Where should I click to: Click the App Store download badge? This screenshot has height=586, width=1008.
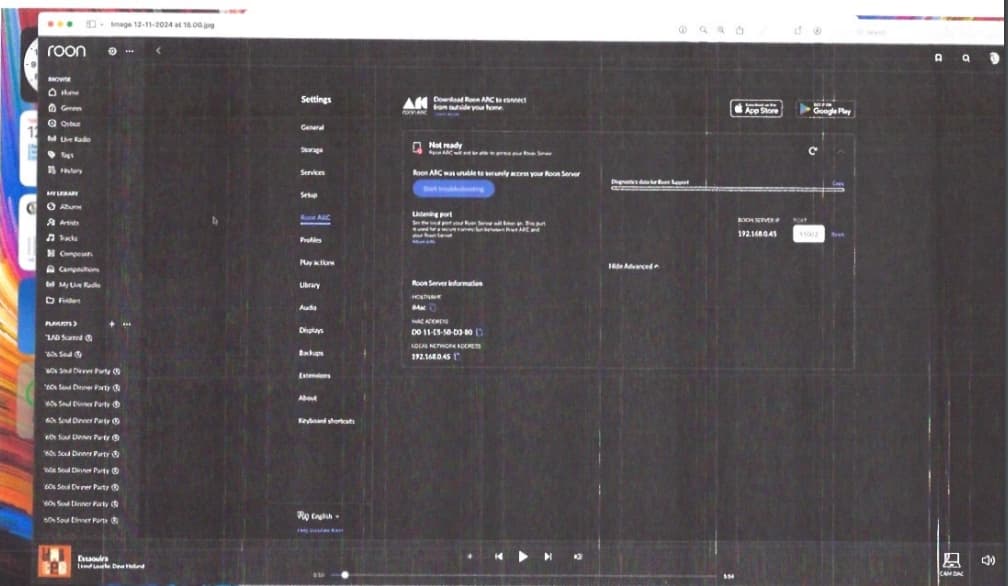756,109
